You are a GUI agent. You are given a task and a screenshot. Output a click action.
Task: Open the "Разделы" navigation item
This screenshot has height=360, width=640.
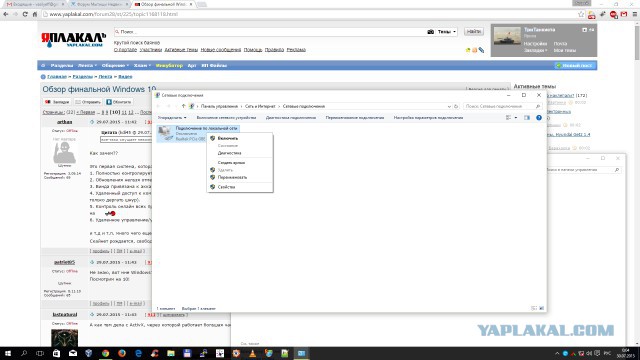coord(62,65)
